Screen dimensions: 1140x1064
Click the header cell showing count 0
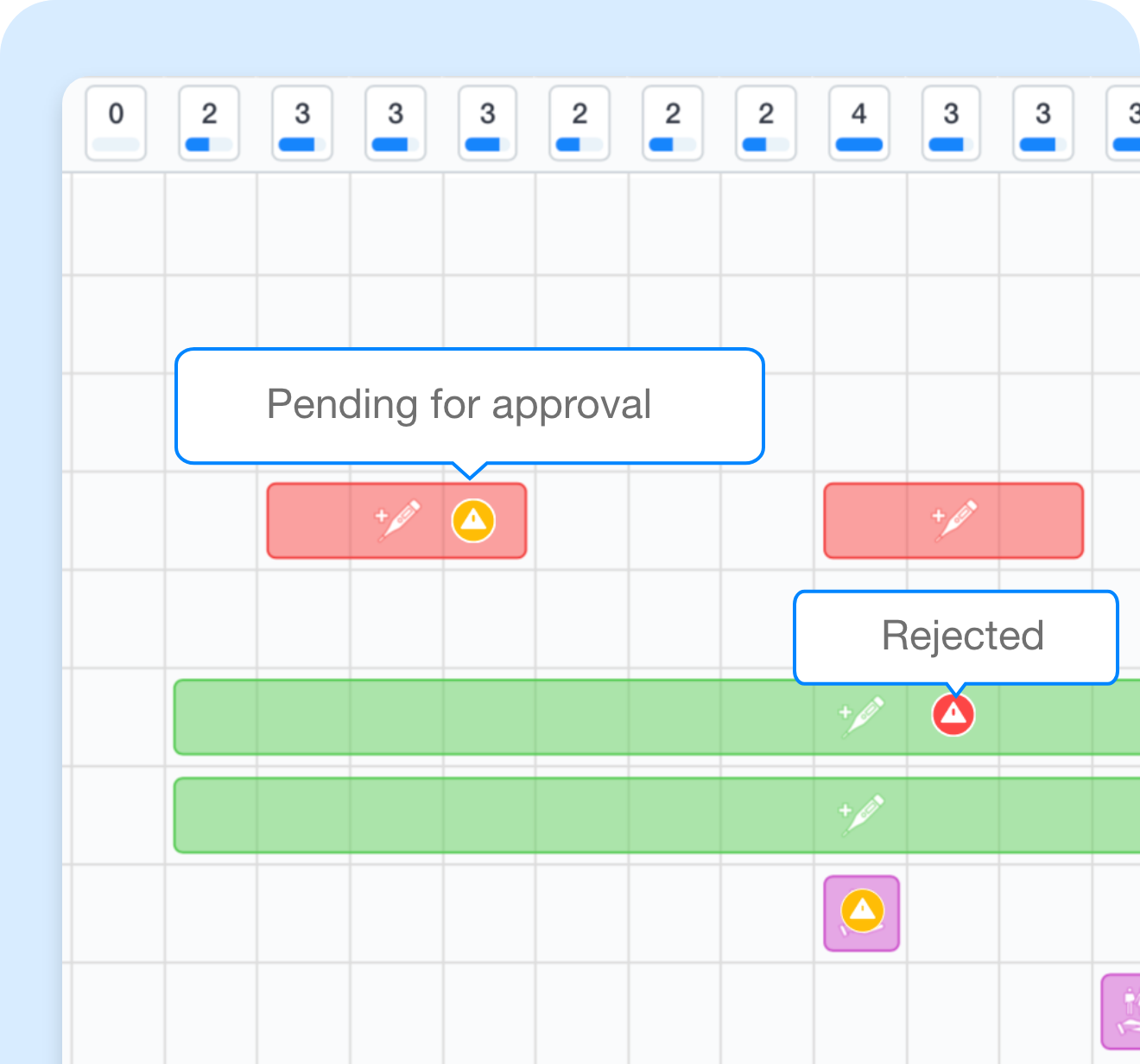pos(116,123)
